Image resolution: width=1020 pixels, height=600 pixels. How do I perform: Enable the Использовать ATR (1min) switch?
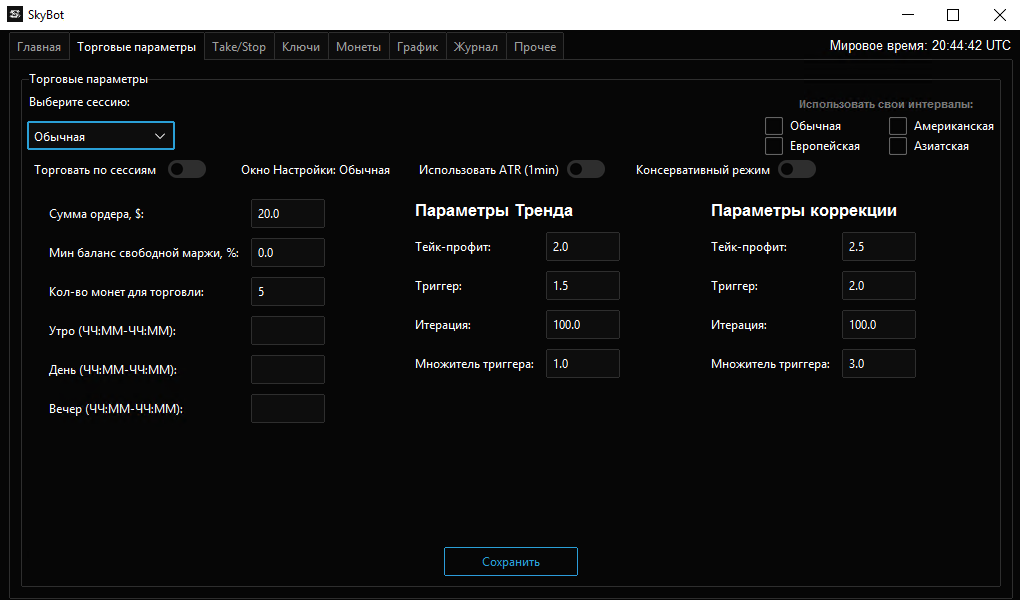click(x=585, y=169)
